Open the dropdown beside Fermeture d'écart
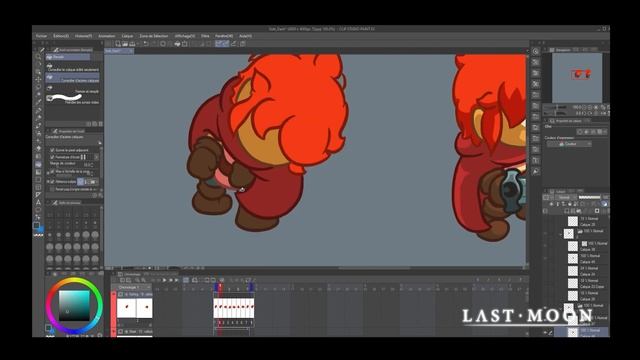This screenshot has height=360, width=640. click(x=96, y=157)
